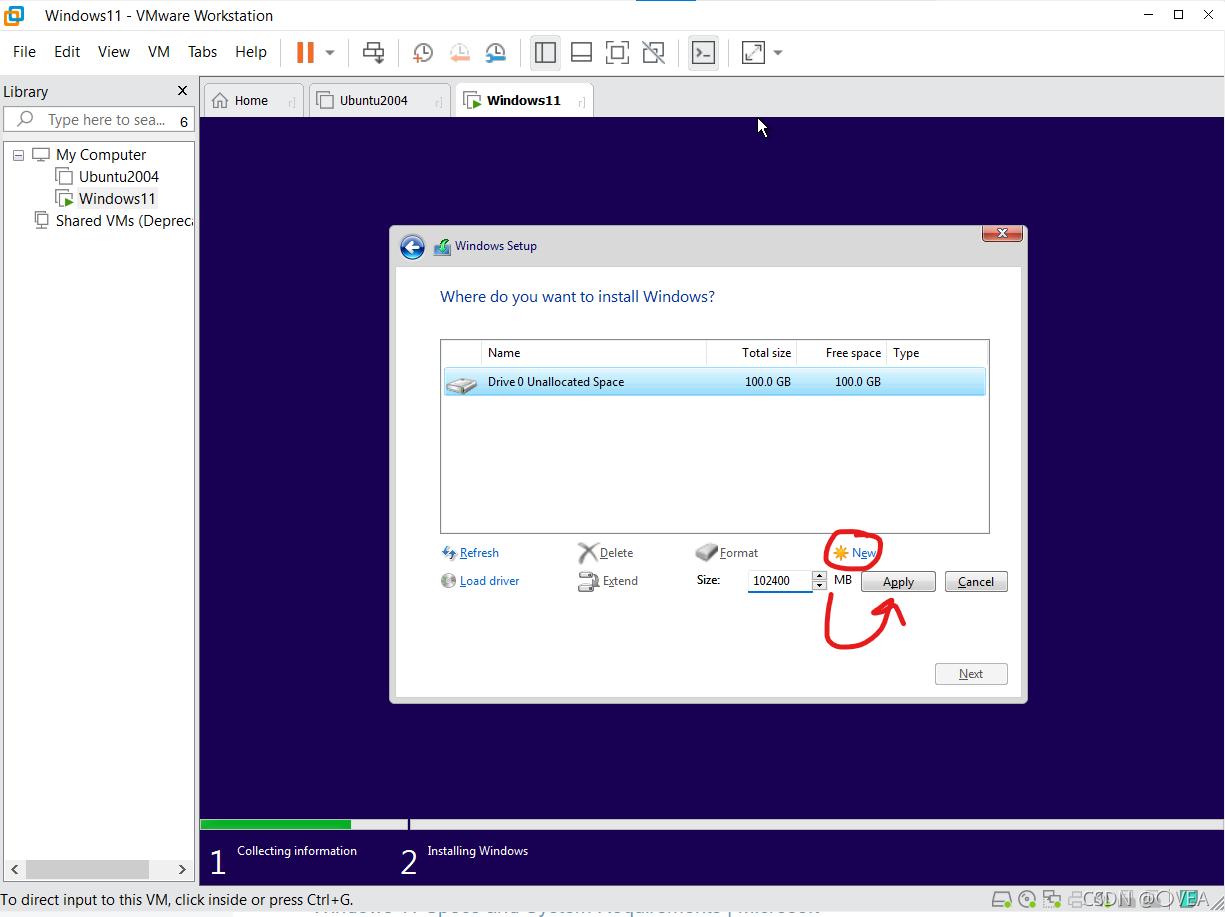Switch to the Ubuntu2004 tab

(x=379, y=100)
